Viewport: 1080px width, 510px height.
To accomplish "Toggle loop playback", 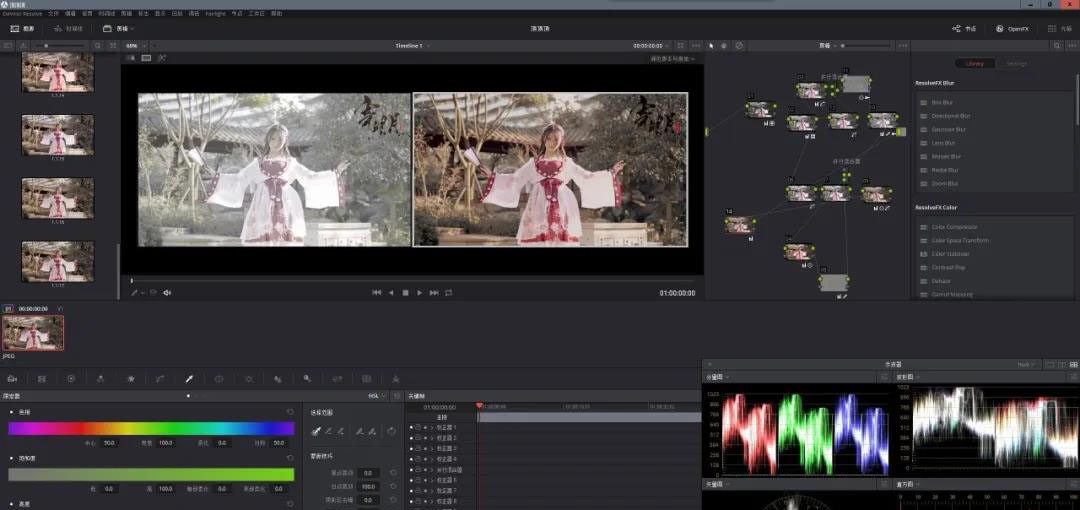I will click(x=448, y=293).
